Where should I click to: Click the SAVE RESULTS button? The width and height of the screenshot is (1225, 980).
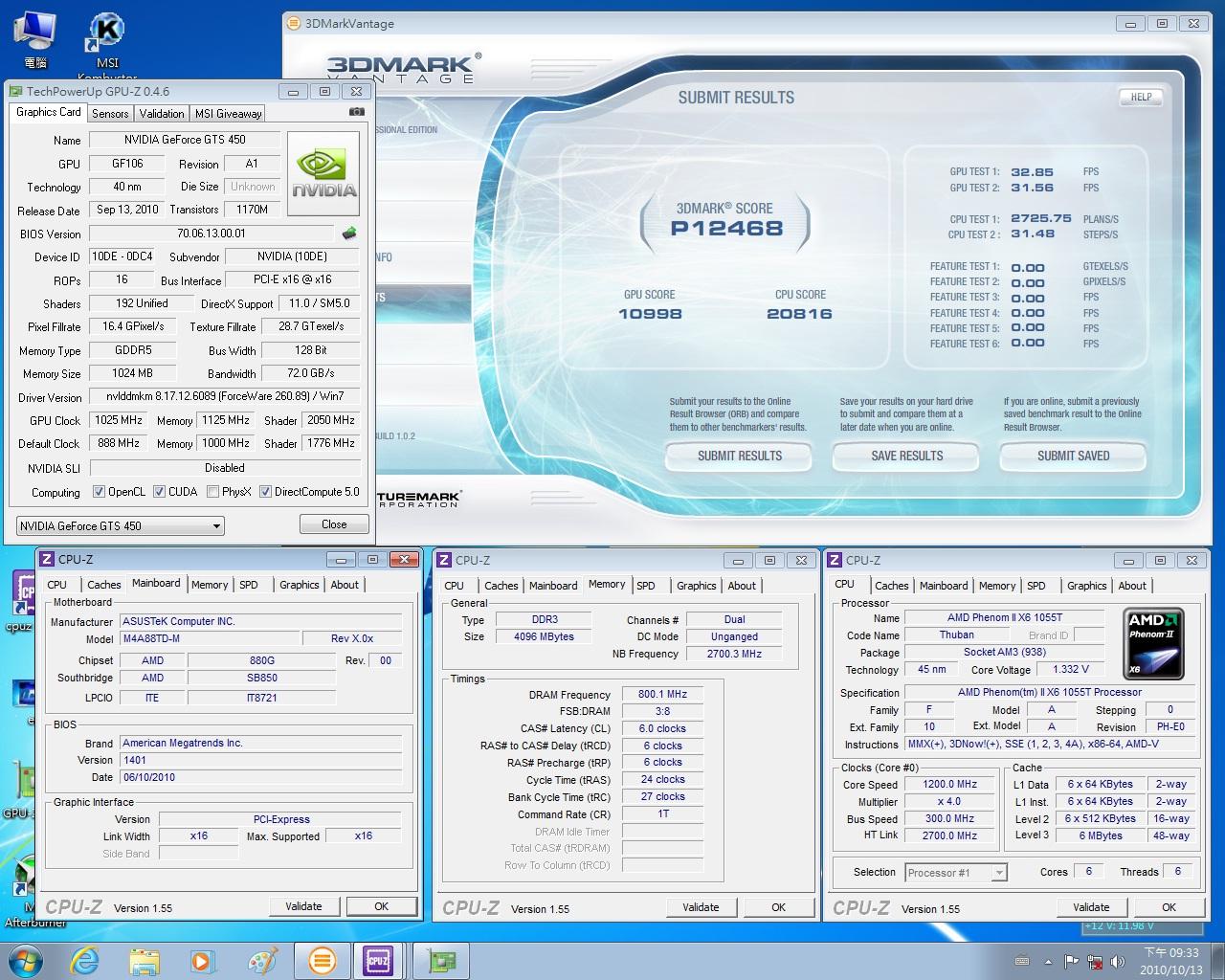coord(906,457)
